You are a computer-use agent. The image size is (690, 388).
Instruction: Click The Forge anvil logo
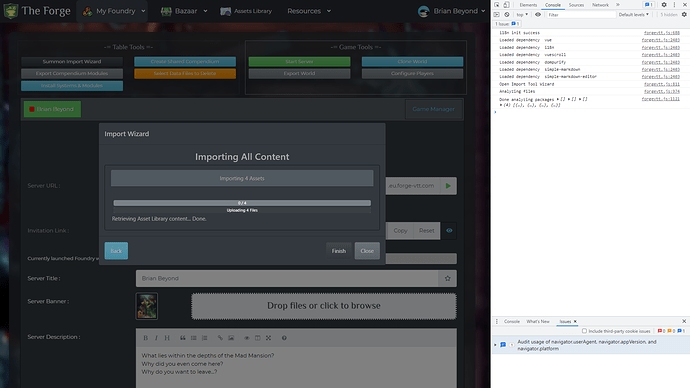pos(11,11)
